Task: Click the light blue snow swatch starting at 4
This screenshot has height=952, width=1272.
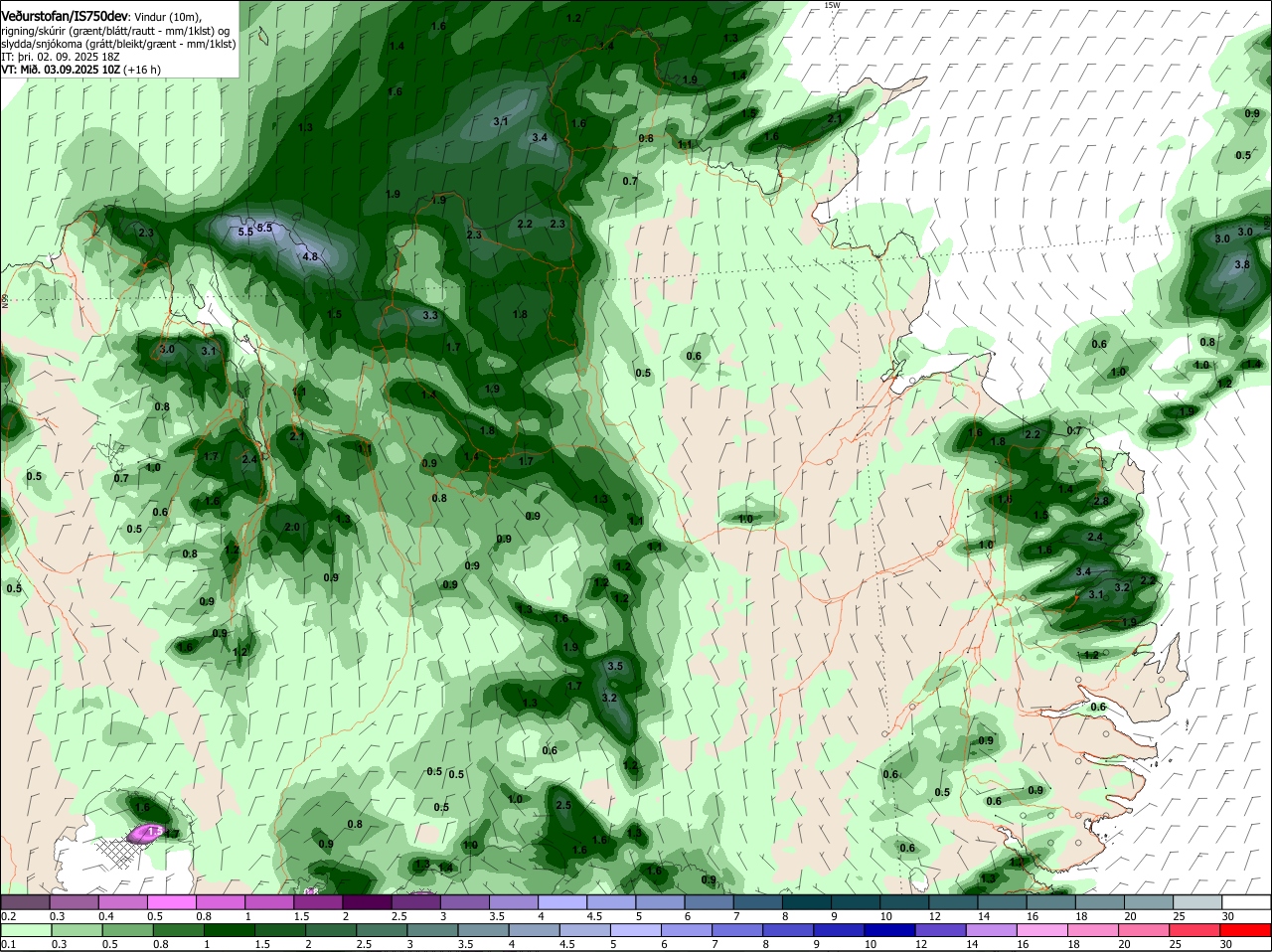Action: tap(563, 902)
